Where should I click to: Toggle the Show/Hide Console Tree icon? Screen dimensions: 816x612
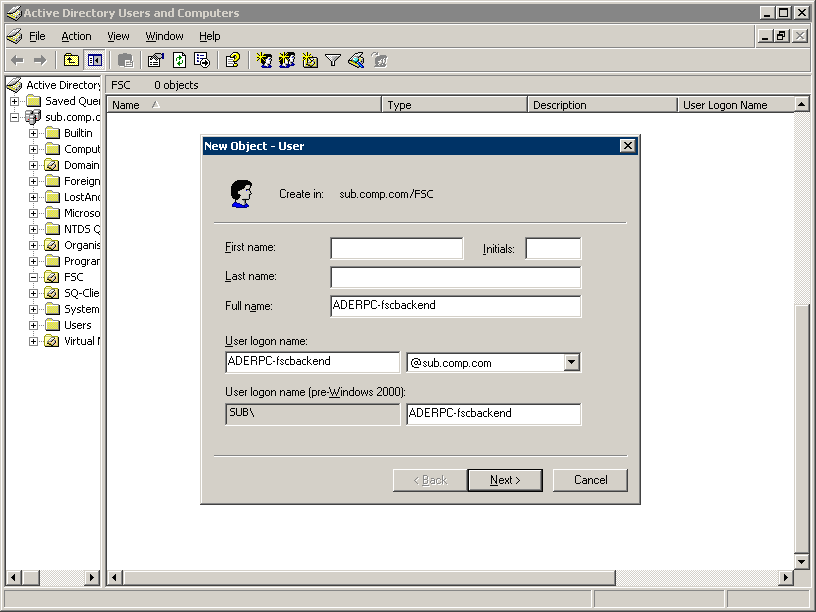click(94, 61)
